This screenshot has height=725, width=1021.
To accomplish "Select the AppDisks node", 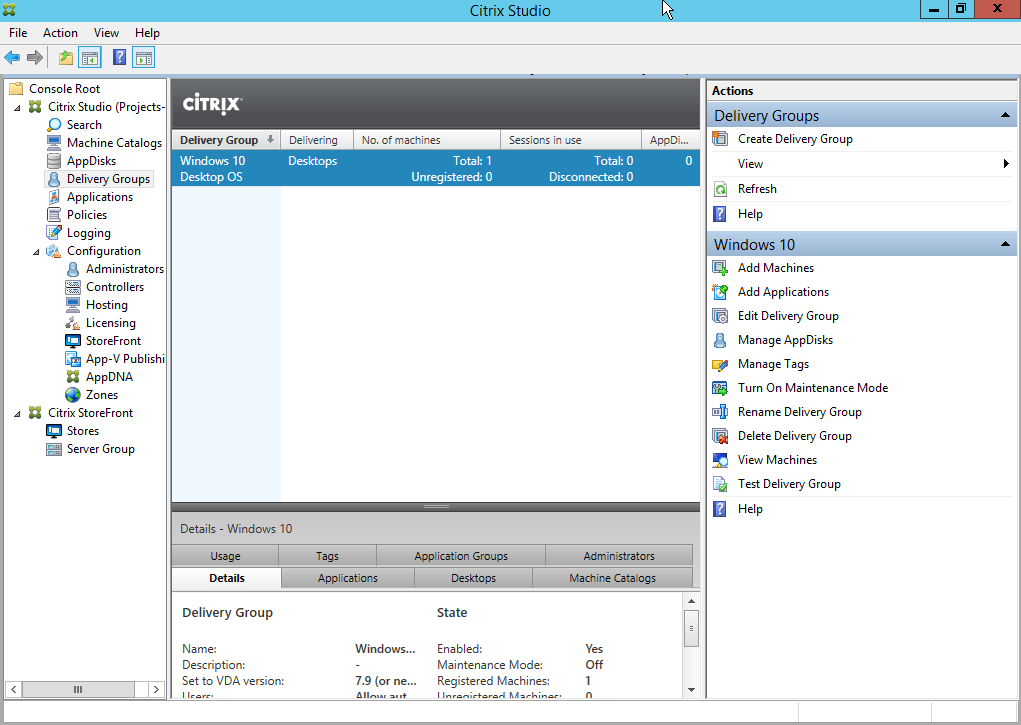I will [91, 160].
